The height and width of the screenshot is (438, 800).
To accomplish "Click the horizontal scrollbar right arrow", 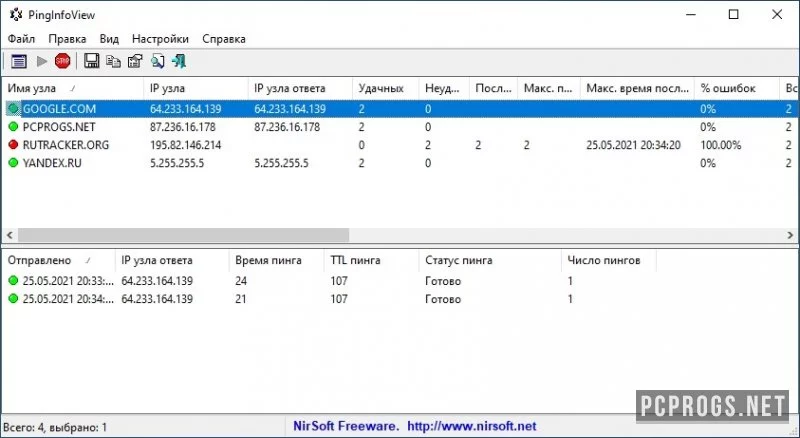I will (790, 235).
